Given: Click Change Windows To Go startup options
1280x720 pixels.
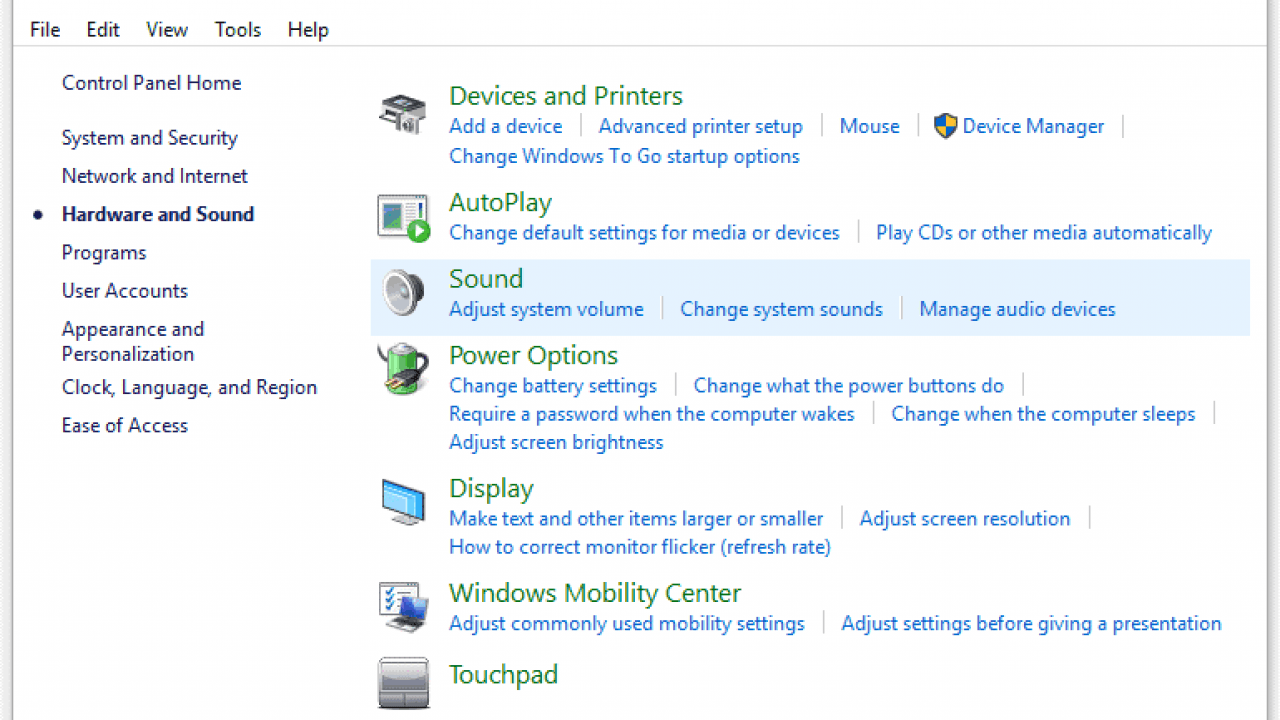Looking at the screenshot, I should [624, 156].
